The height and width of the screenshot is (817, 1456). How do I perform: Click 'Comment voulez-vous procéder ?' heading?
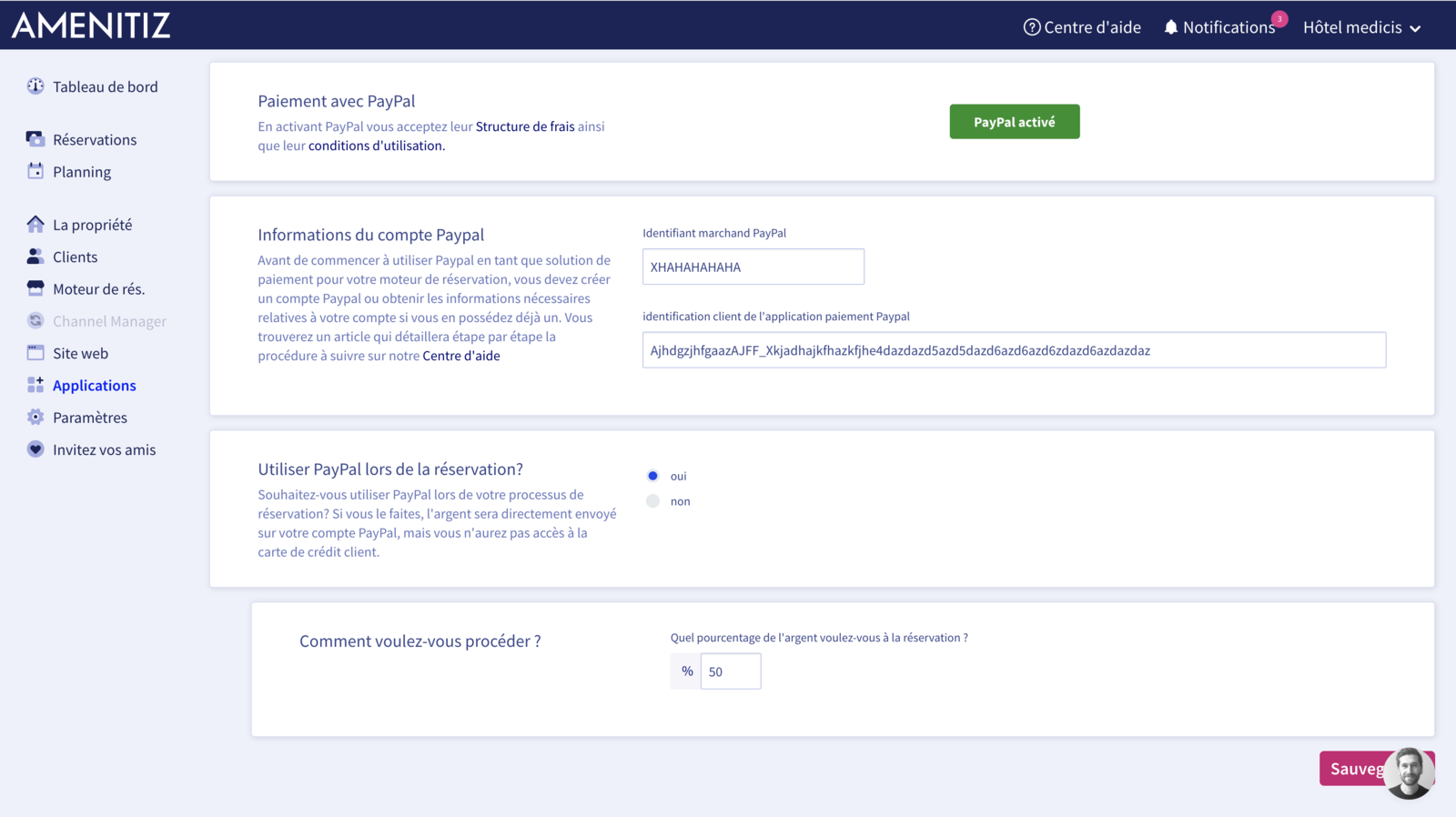420,641
